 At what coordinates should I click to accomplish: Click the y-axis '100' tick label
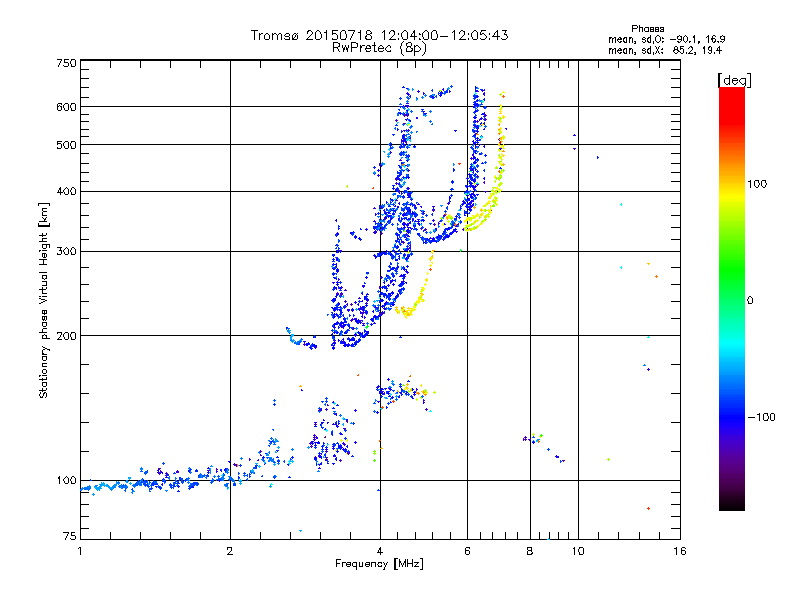tap(66, 480)
